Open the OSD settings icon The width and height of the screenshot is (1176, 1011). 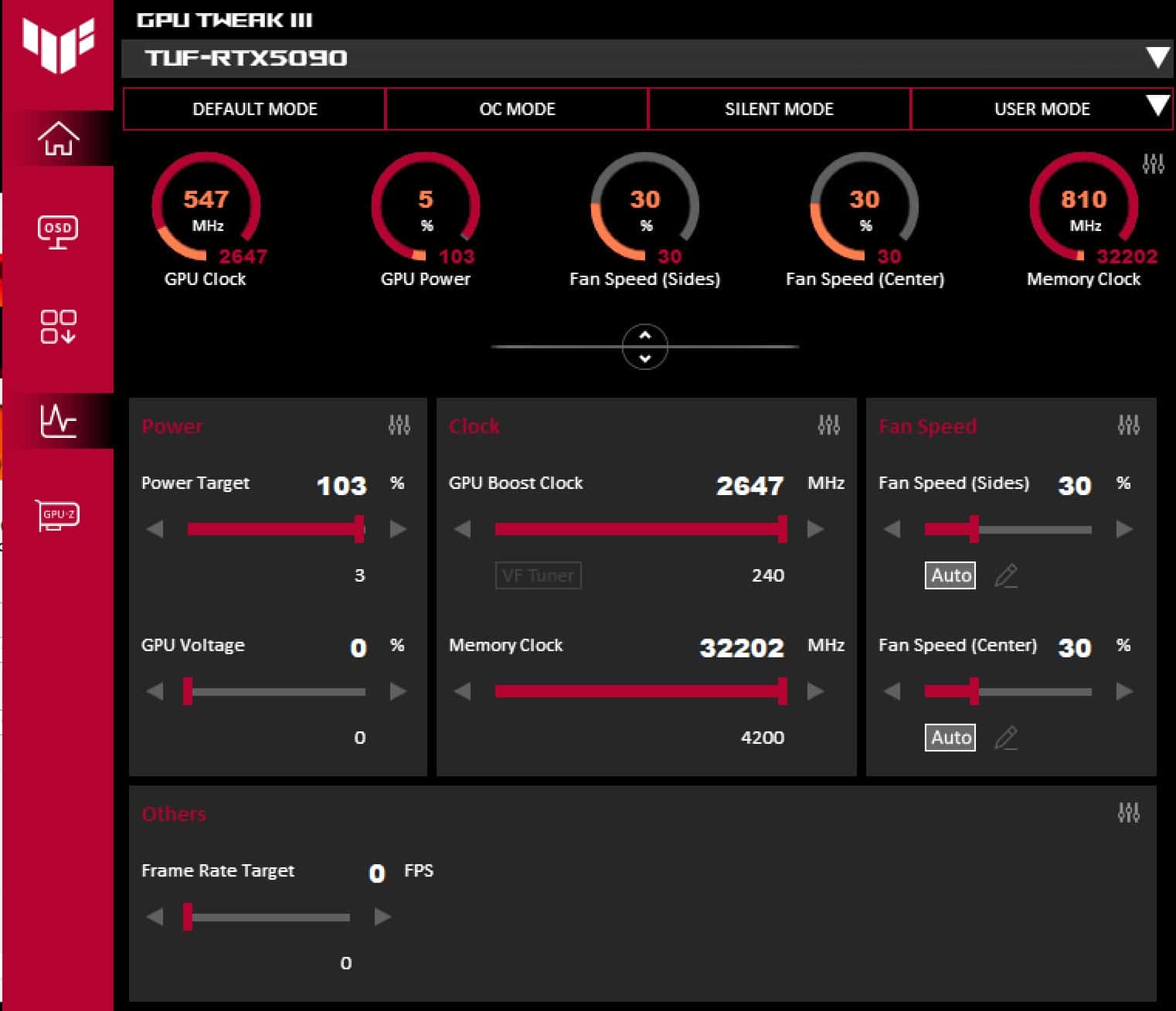coord(58,231)
